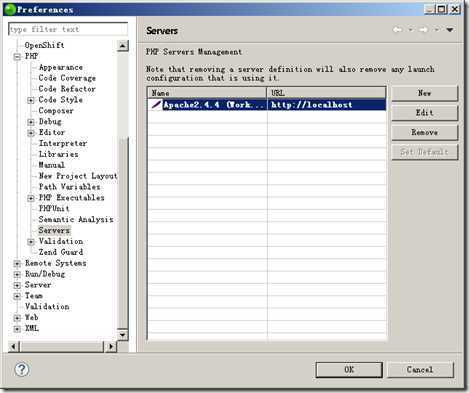
Task: Select PHPUnit preference page
Action: pyautogui.click(x=54, y=209)
